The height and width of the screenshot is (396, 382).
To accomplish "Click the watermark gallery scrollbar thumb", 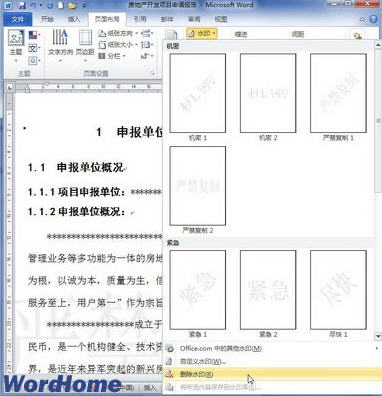I will point(378,121).
